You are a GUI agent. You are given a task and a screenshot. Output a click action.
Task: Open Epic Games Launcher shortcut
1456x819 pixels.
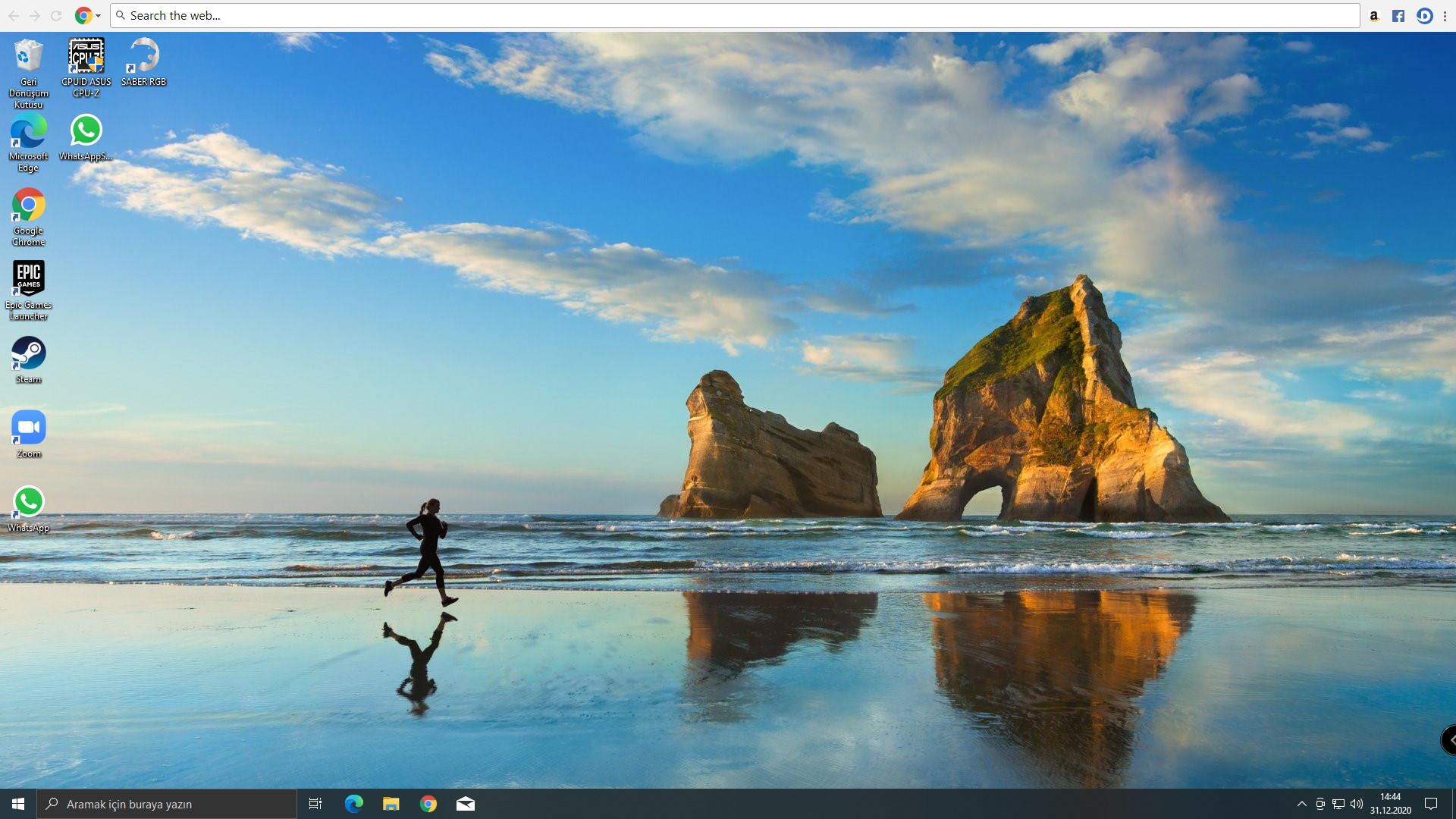click(28, 279)
